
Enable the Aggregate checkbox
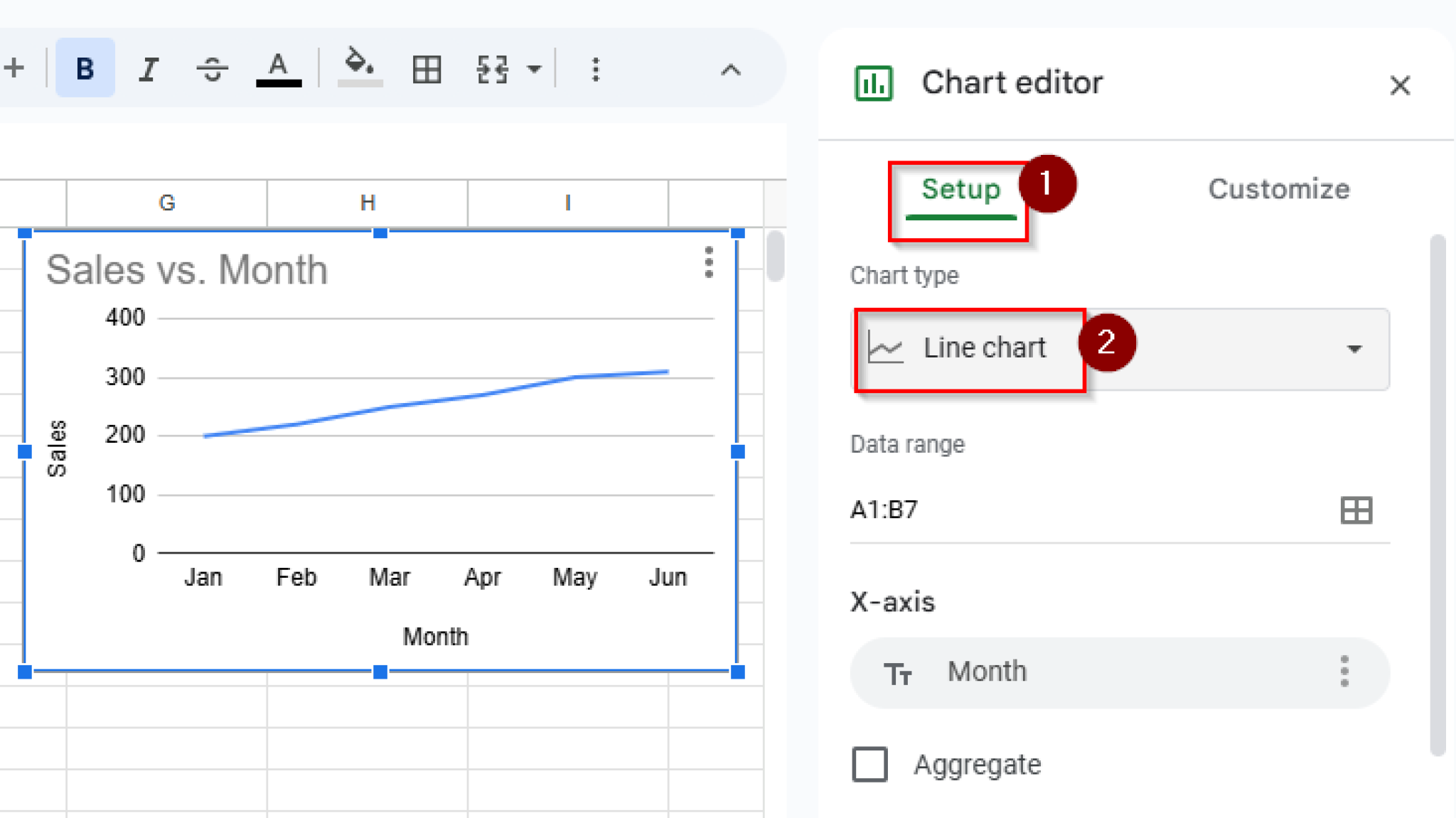tap(869, 764)
